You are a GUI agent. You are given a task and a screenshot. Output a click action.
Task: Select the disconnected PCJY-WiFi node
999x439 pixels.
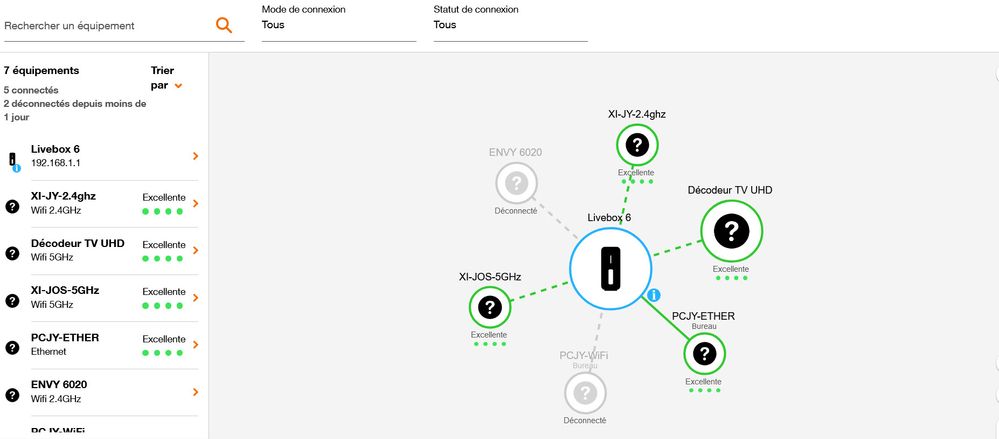pyautogui.click(x=585, y=393)
